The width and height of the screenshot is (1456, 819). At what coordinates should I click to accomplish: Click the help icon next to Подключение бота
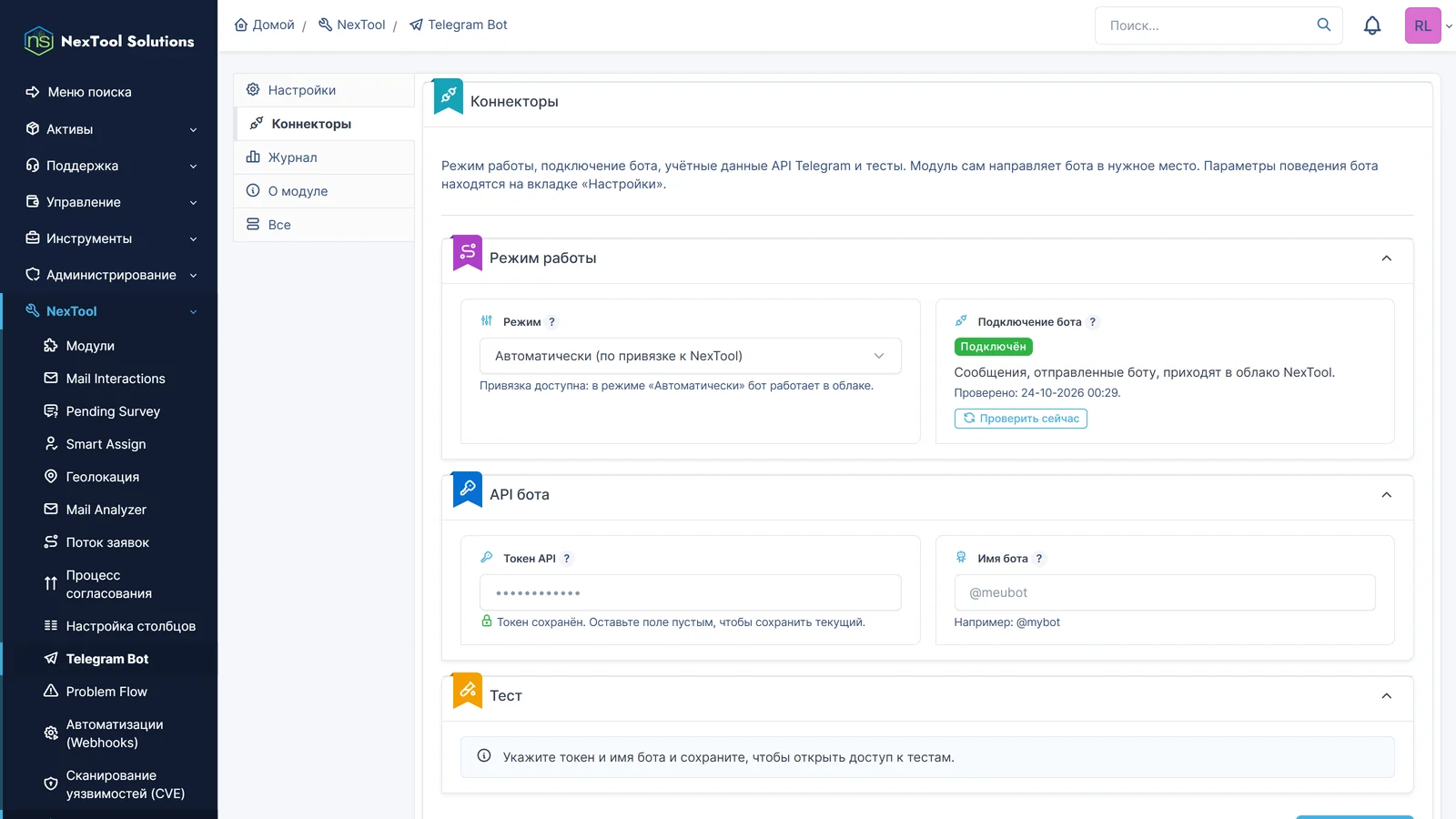coord(1093,322)
